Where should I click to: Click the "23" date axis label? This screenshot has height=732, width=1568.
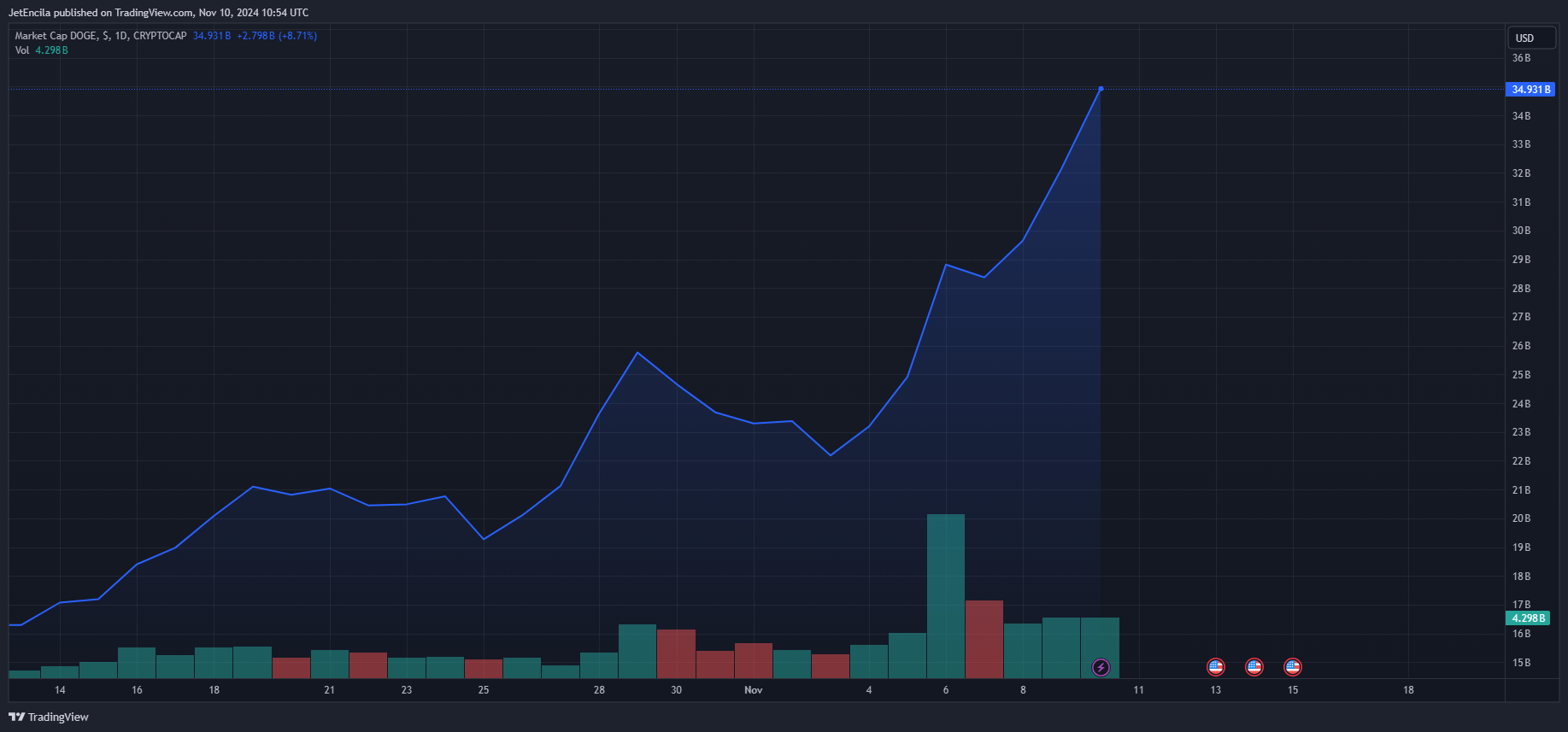click(x=407, y=690)
